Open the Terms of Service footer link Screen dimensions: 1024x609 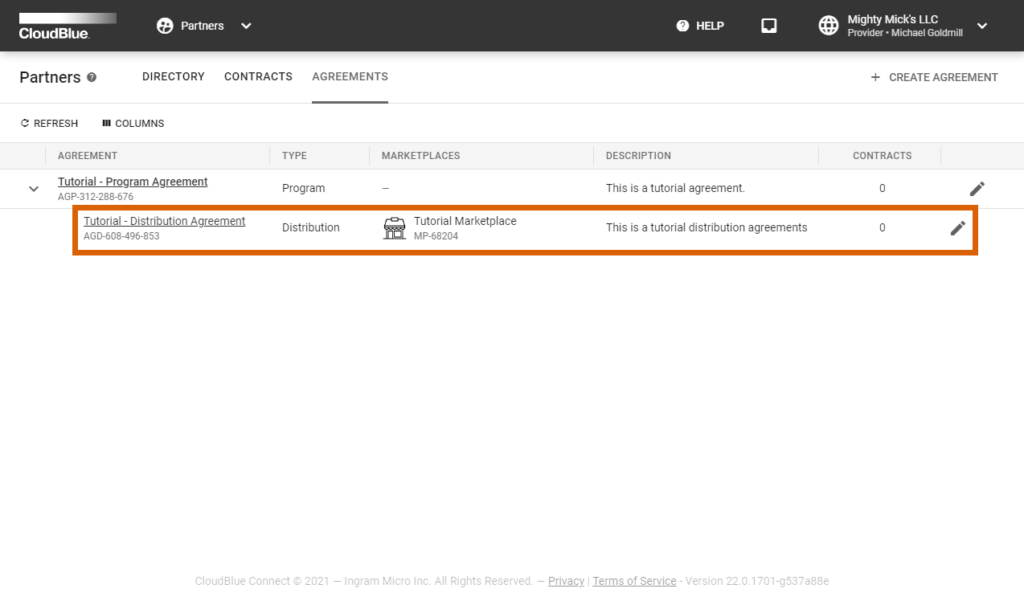point(634,581)
